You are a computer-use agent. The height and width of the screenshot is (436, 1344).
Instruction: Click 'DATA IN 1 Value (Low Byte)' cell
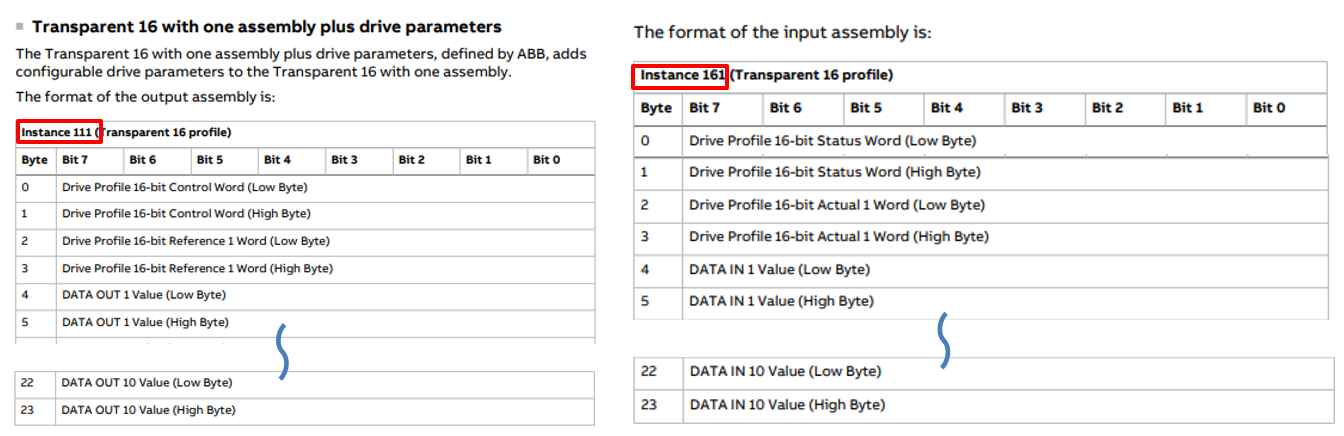click(779, 269)
